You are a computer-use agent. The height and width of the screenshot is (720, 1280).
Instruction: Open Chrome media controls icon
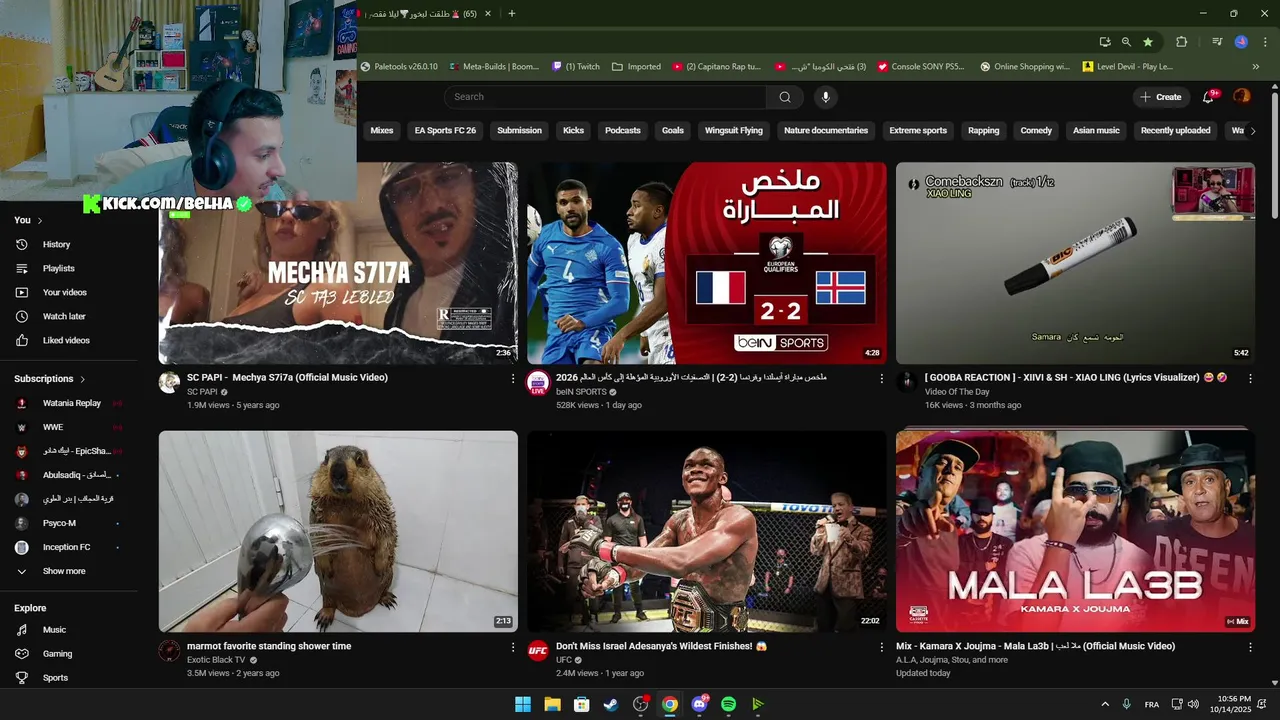click(x=1217, y=42)
